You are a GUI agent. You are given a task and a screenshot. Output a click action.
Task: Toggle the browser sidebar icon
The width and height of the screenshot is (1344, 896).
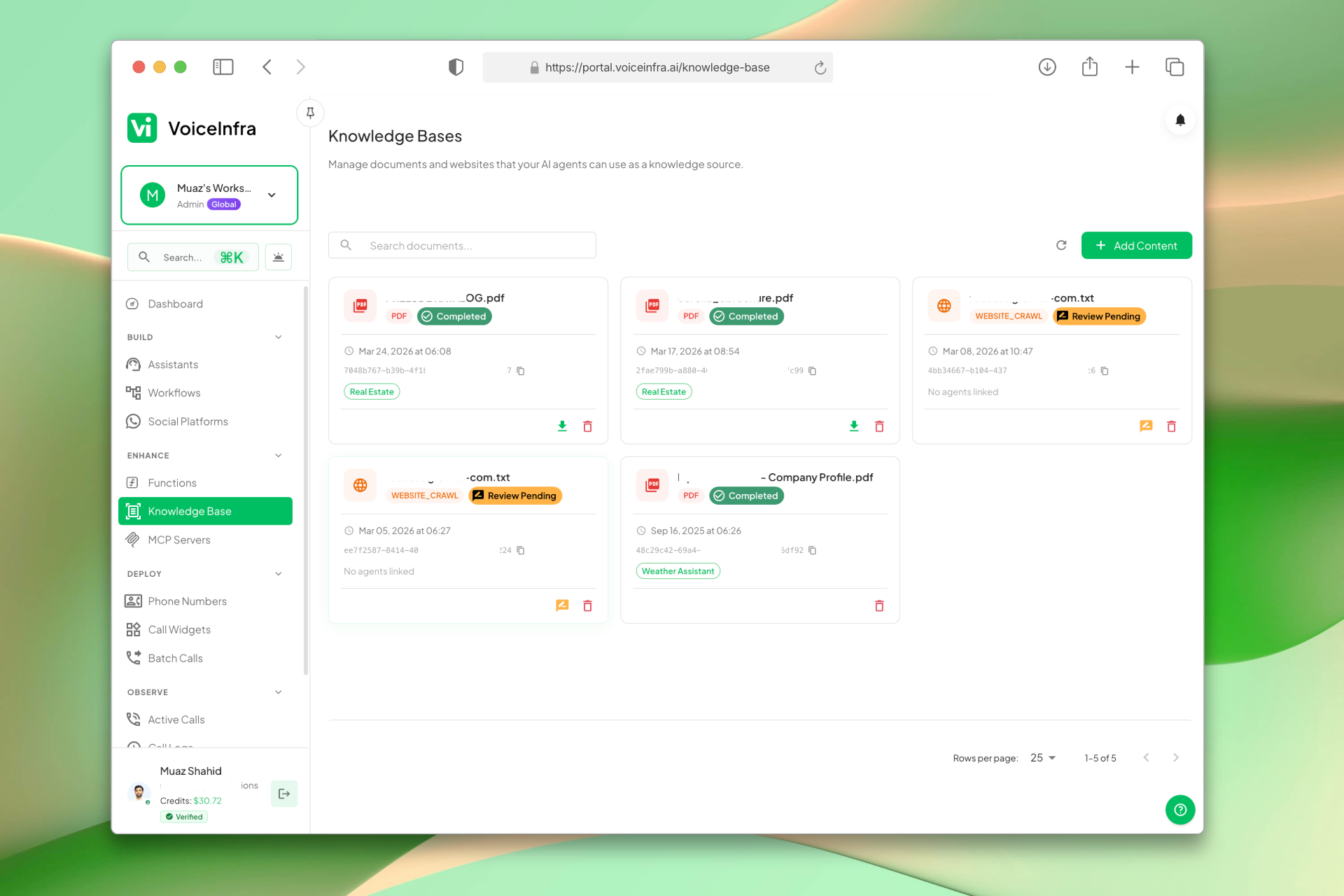click(223, 67)
